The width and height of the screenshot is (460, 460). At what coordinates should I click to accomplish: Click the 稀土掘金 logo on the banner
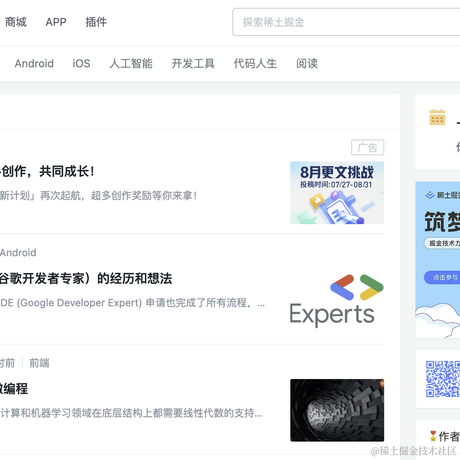tap(443, 195)
